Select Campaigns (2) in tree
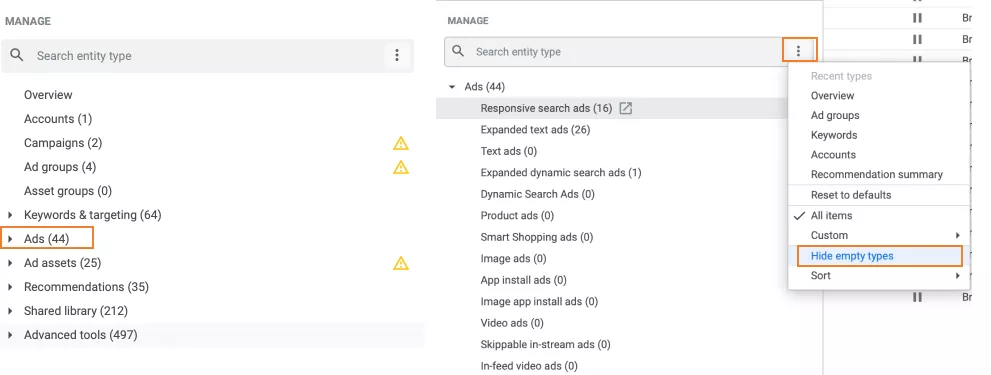The height and width of the screenshot is (375, 991). (x=63, y=143)
